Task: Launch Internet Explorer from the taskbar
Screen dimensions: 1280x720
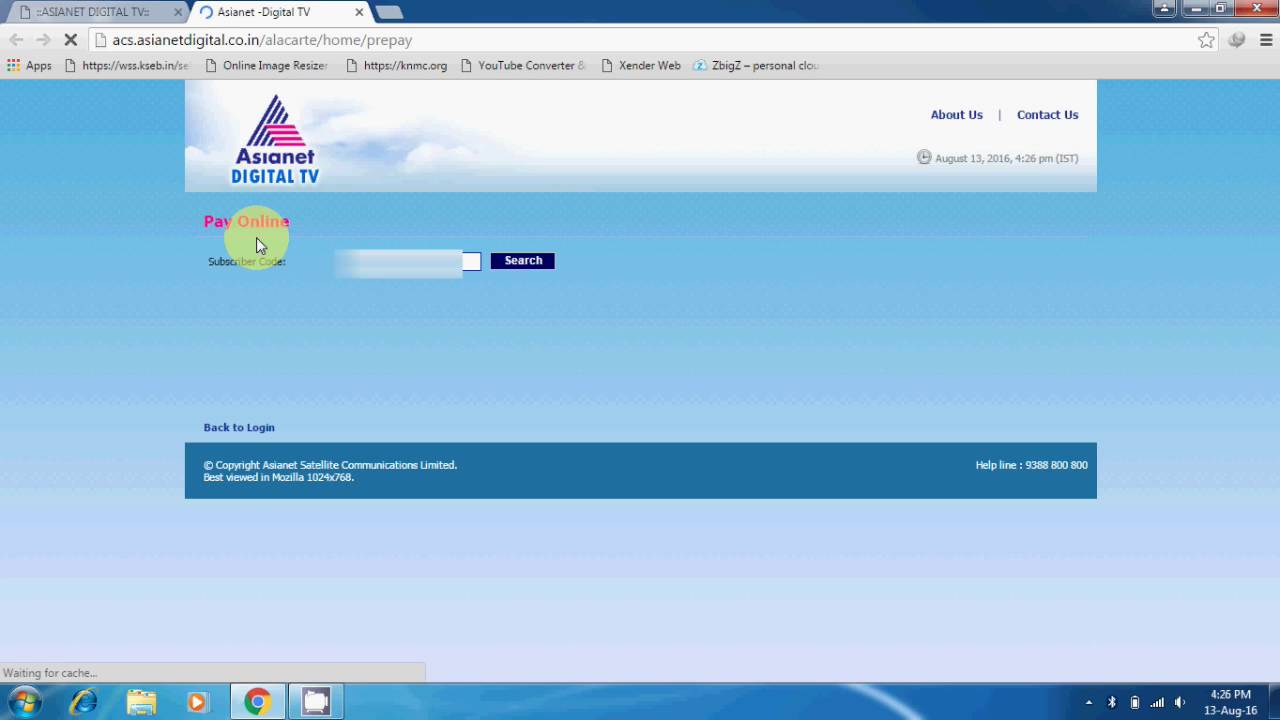Action: tap(83, 702)
